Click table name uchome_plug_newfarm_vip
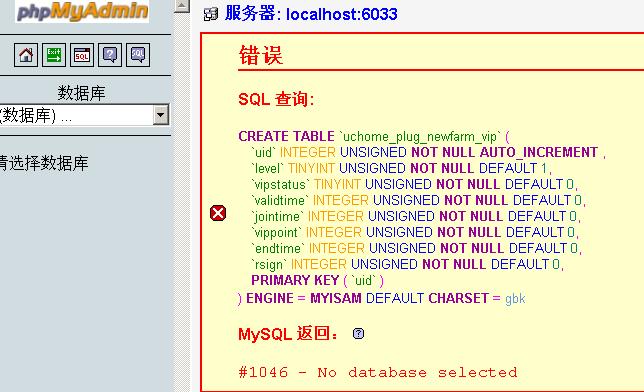The width and height of the screenshot is (644, 392). [420, 136]
